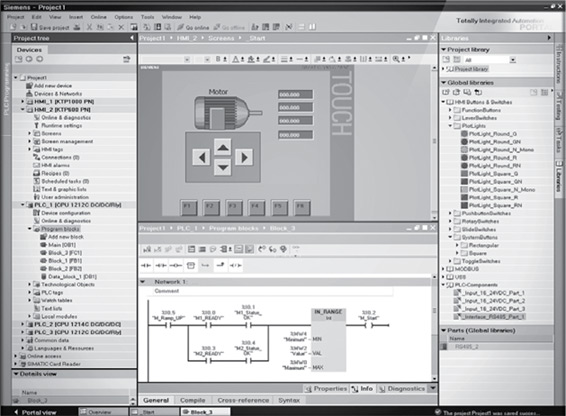
Task: Click the Print icon next to Save project
Action: [77, 27]
